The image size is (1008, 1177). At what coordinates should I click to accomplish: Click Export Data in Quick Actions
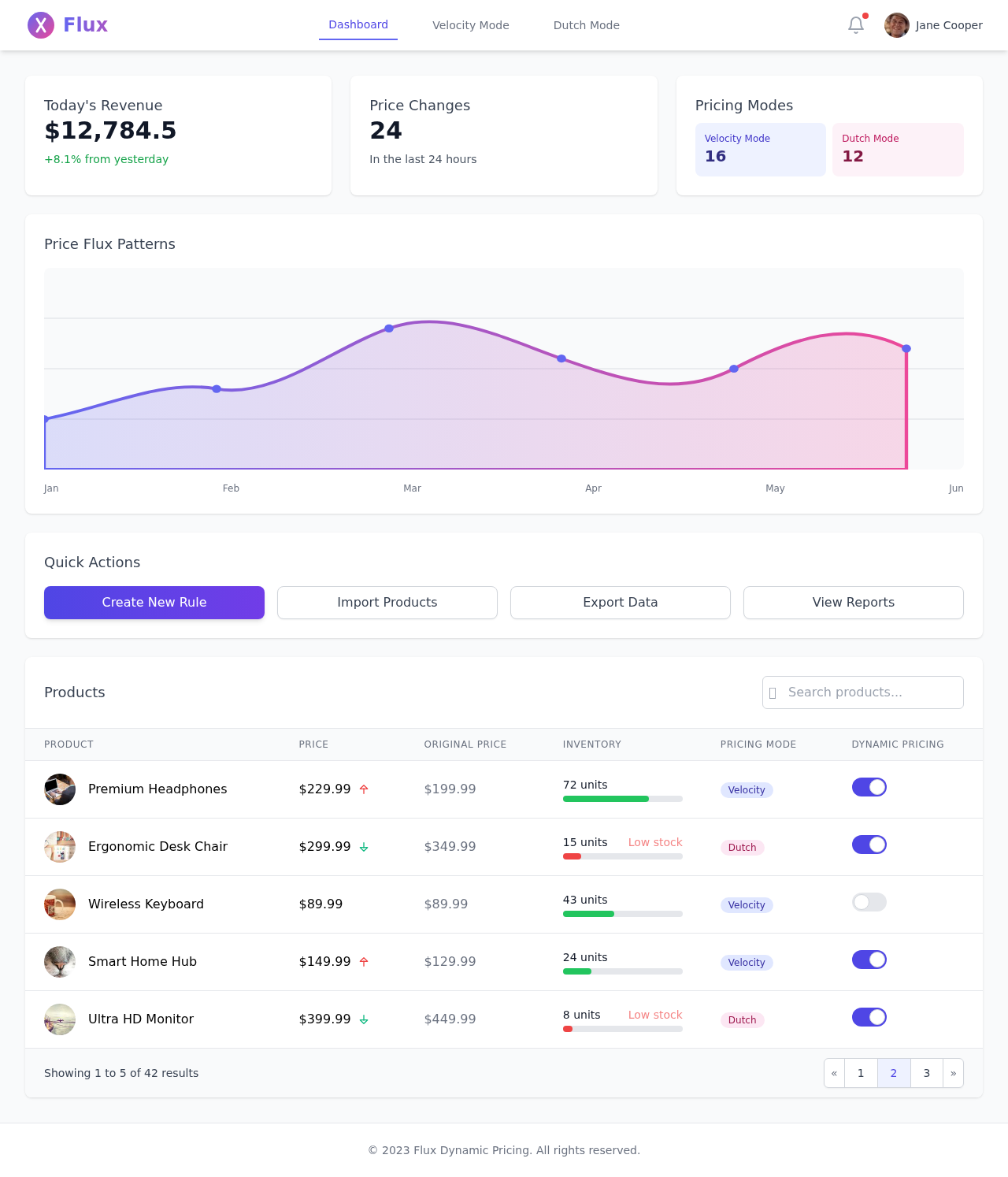(x=620, y=602)
